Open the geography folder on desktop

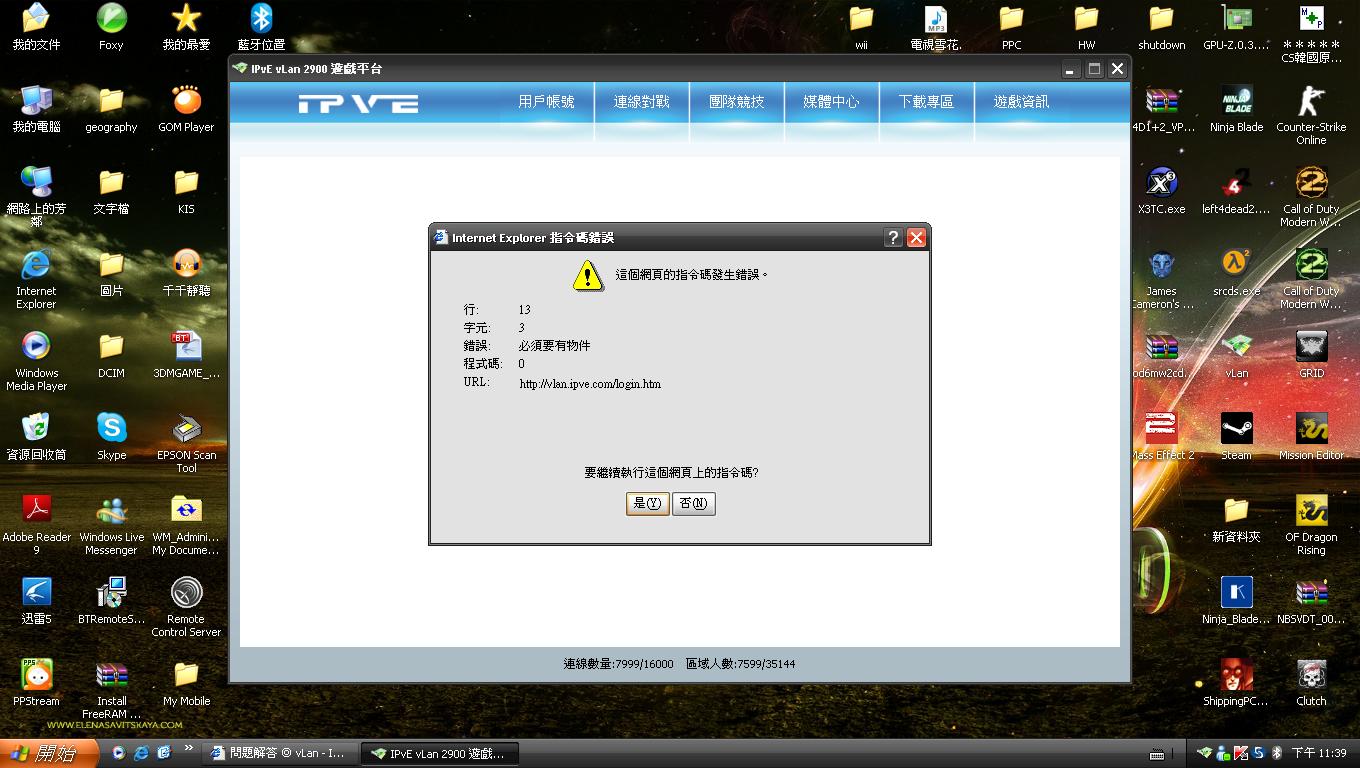click(x=111, y=108)
